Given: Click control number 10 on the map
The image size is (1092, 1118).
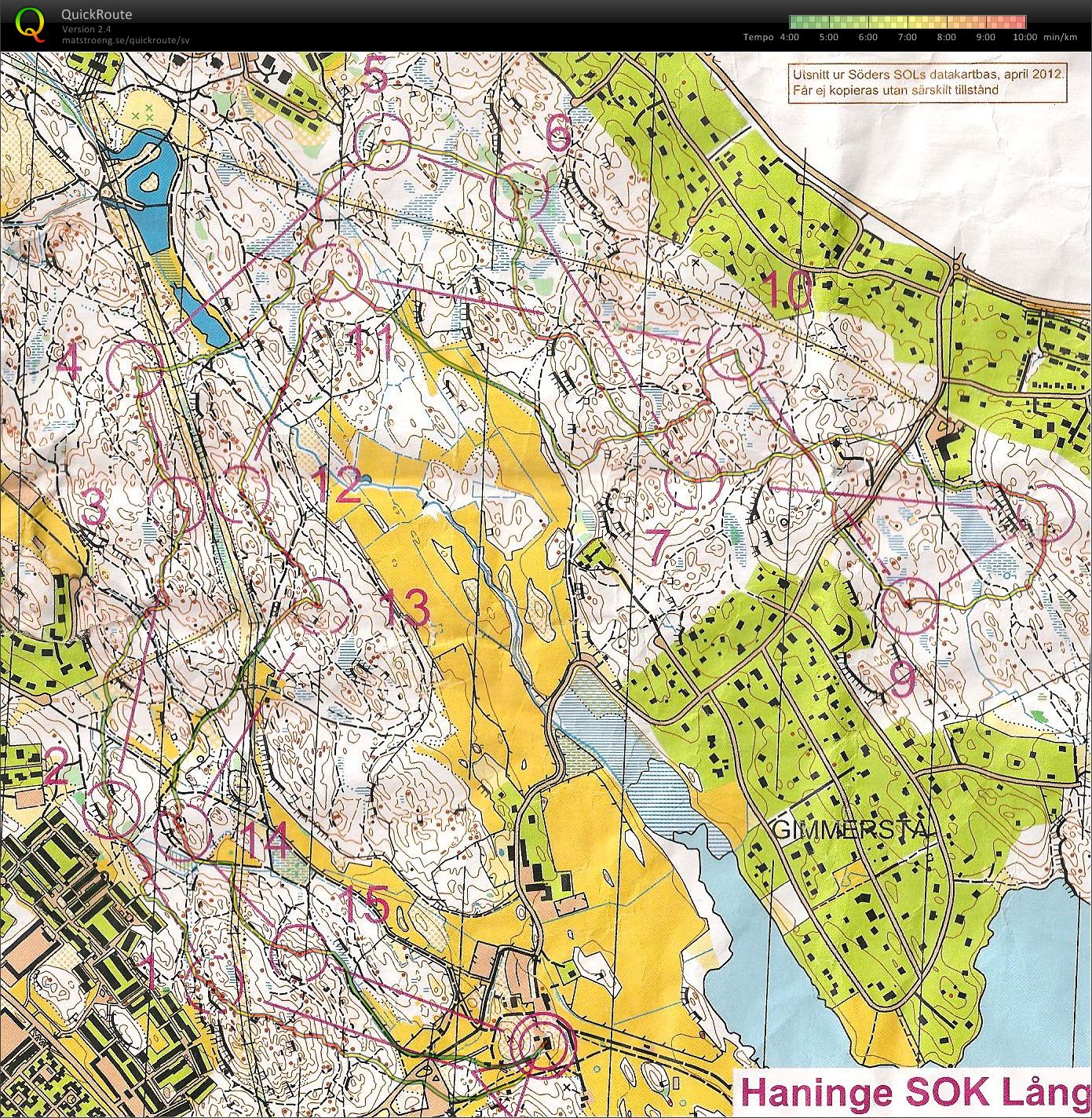Looking at the screenshot, I should (x=787, y=290).
